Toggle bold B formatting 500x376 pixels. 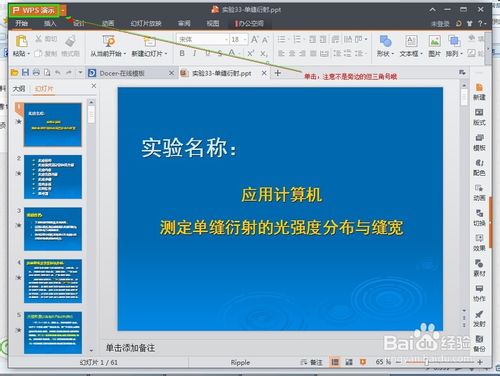pyautogui.click(x=182, y=53)
